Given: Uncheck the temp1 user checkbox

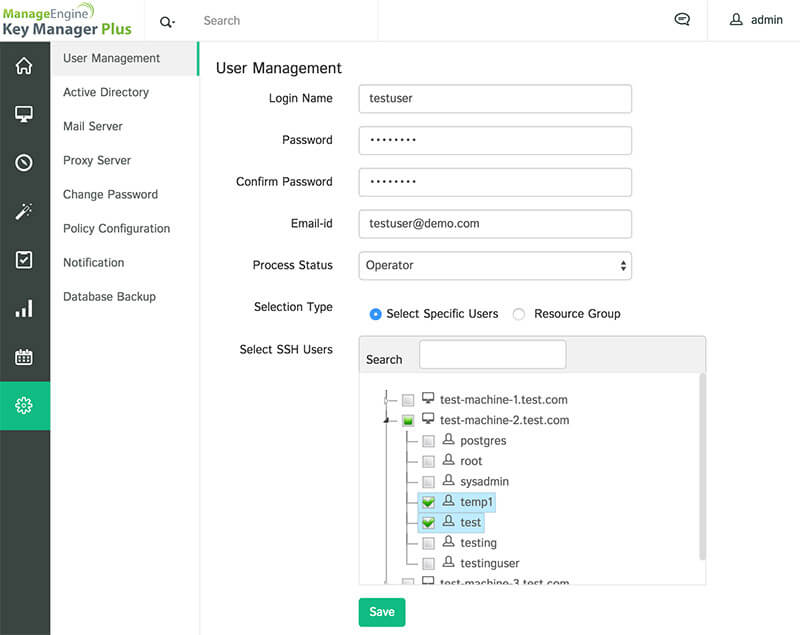Looking at the screenshot, I should coord(429,502).
